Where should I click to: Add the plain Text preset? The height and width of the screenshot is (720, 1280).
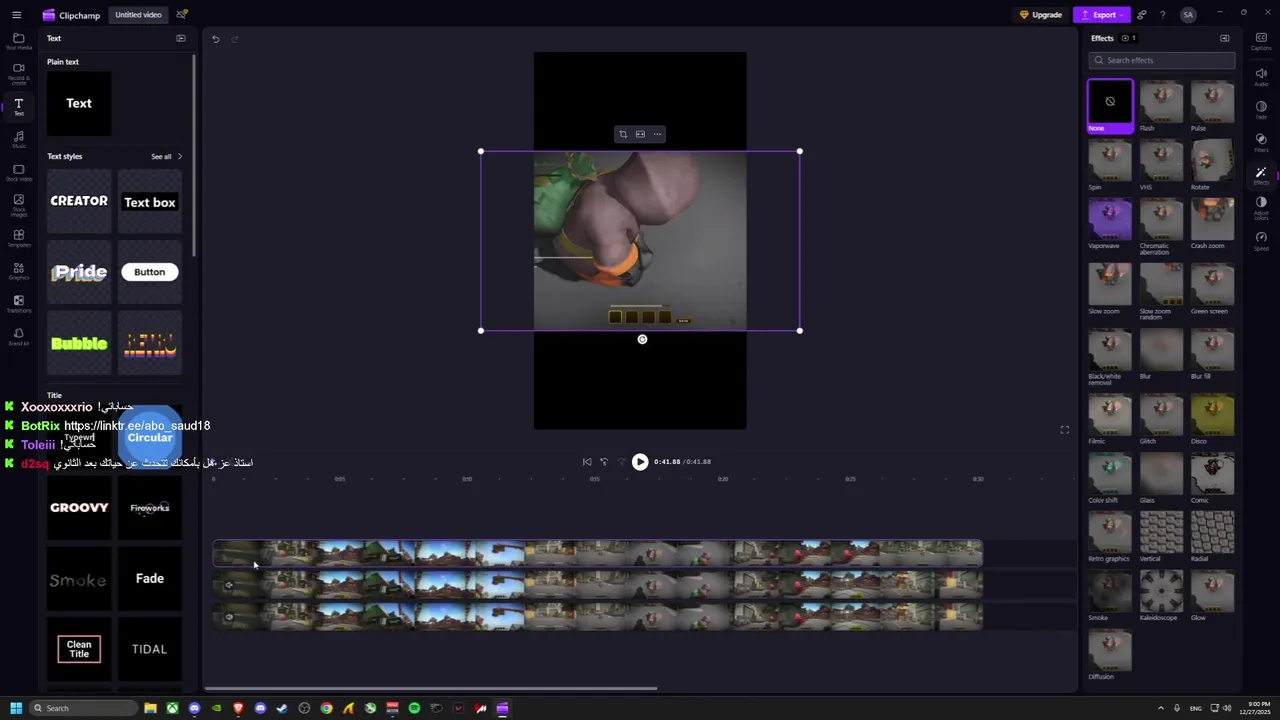[79, 103]
